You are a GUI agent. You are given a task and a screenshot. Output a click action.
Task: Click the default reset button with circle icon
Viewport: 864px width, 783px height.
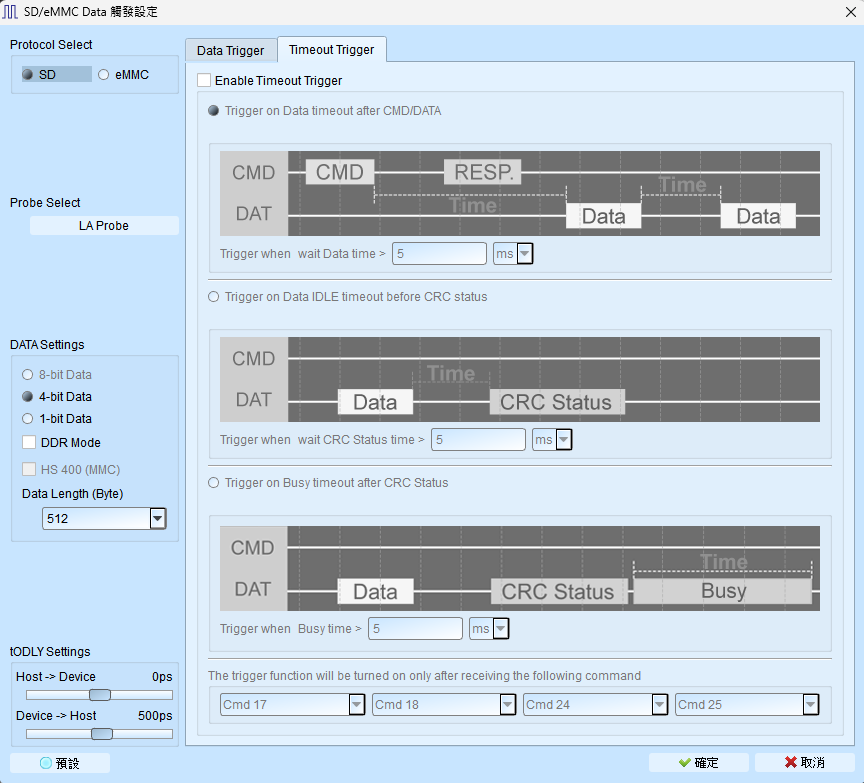[60, 763]
